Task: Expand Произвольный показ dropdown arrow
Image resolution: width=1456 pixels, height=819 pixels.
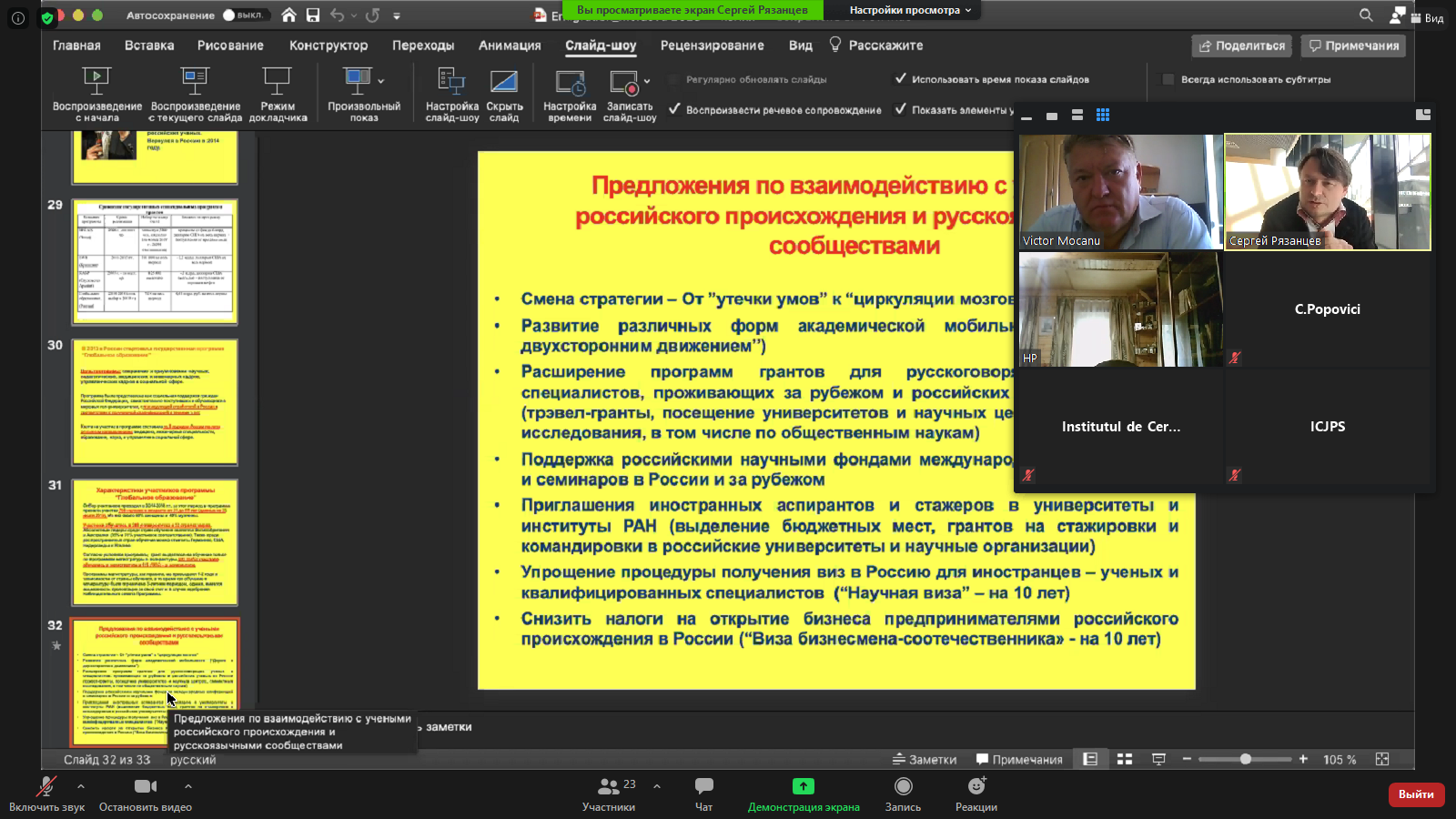Action: point(381,81)
